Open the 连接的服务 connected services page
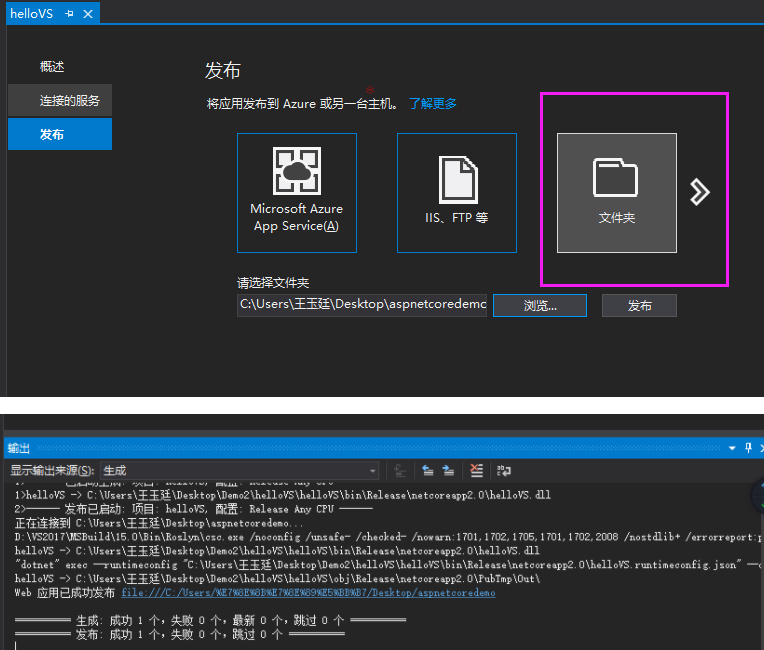The width and height of the screenshot is (764, 650). [x=60, y=100]
